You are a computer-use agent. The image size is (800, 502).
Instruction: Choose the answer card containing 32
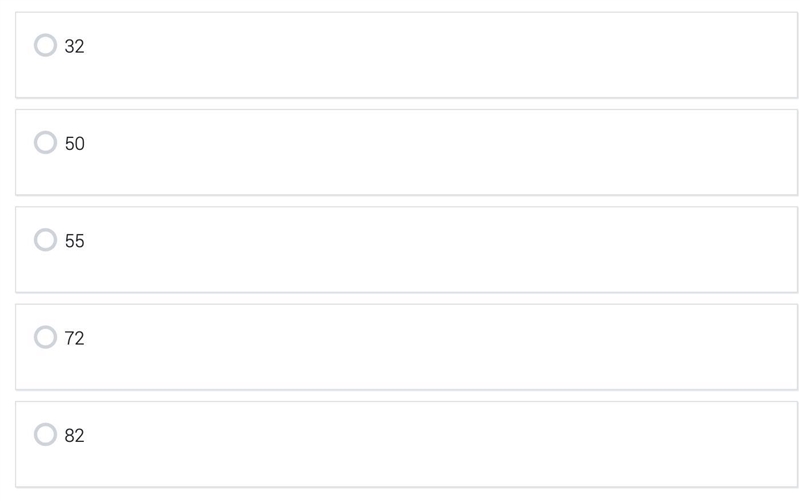tap(407, 55)
